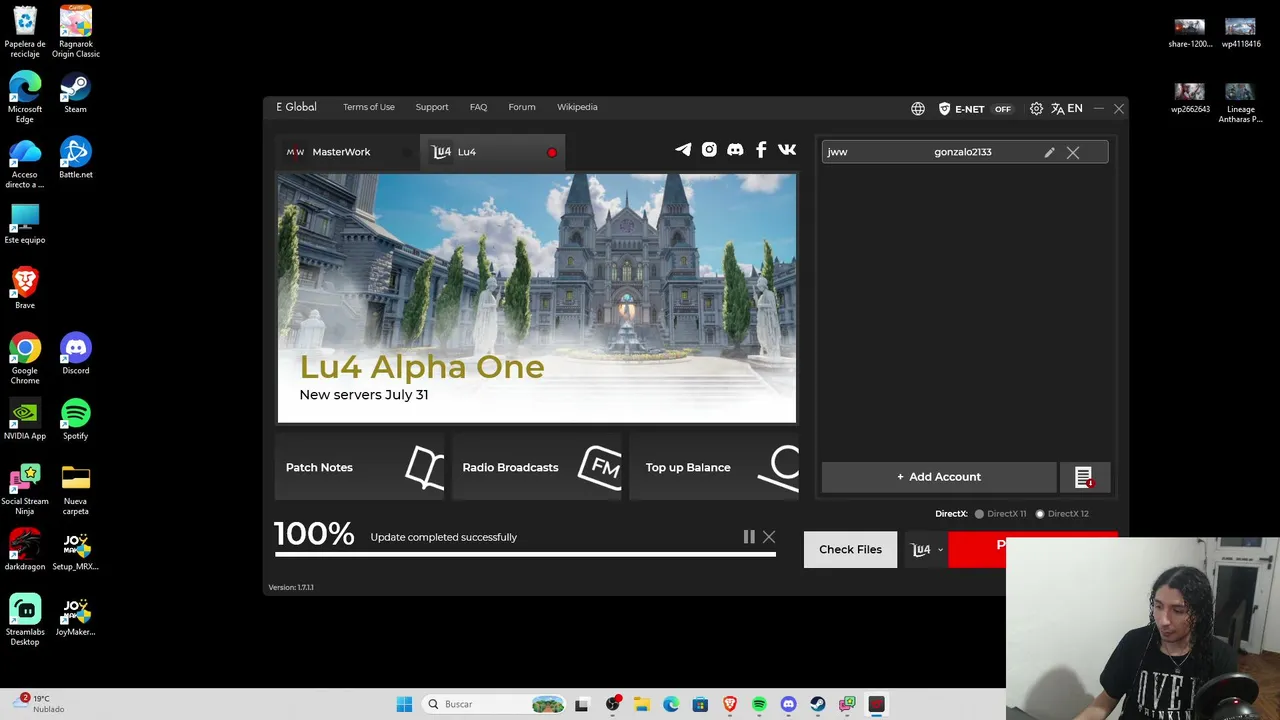This screenshot has height=720, width=1280.
Task: Open Brave browser desktop icon
Action: click(25, 288)
